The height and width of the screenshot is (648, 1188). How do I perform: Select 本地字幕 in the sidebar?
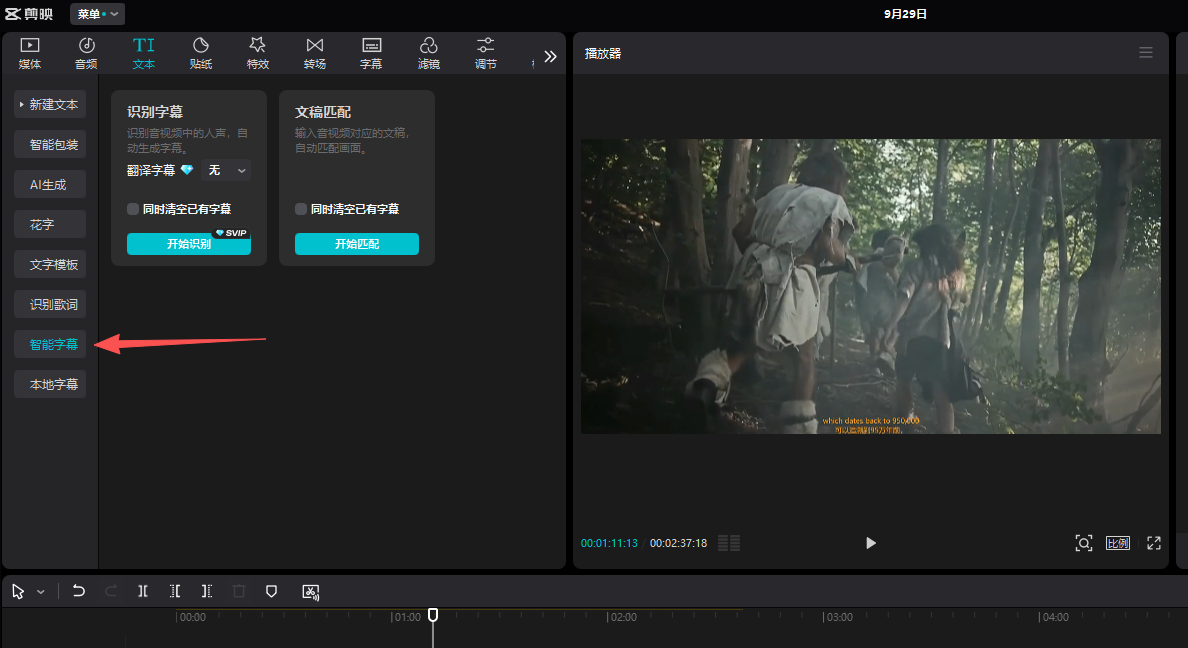click(50, 384)
